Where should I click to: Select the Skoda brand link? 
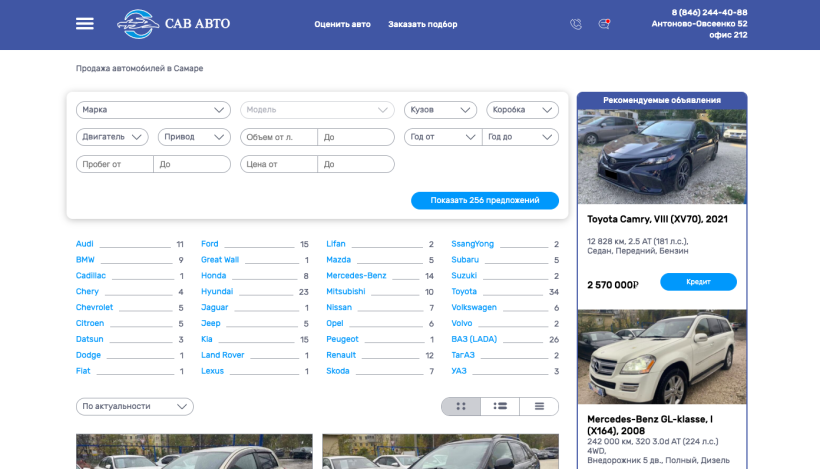(337, 371)
